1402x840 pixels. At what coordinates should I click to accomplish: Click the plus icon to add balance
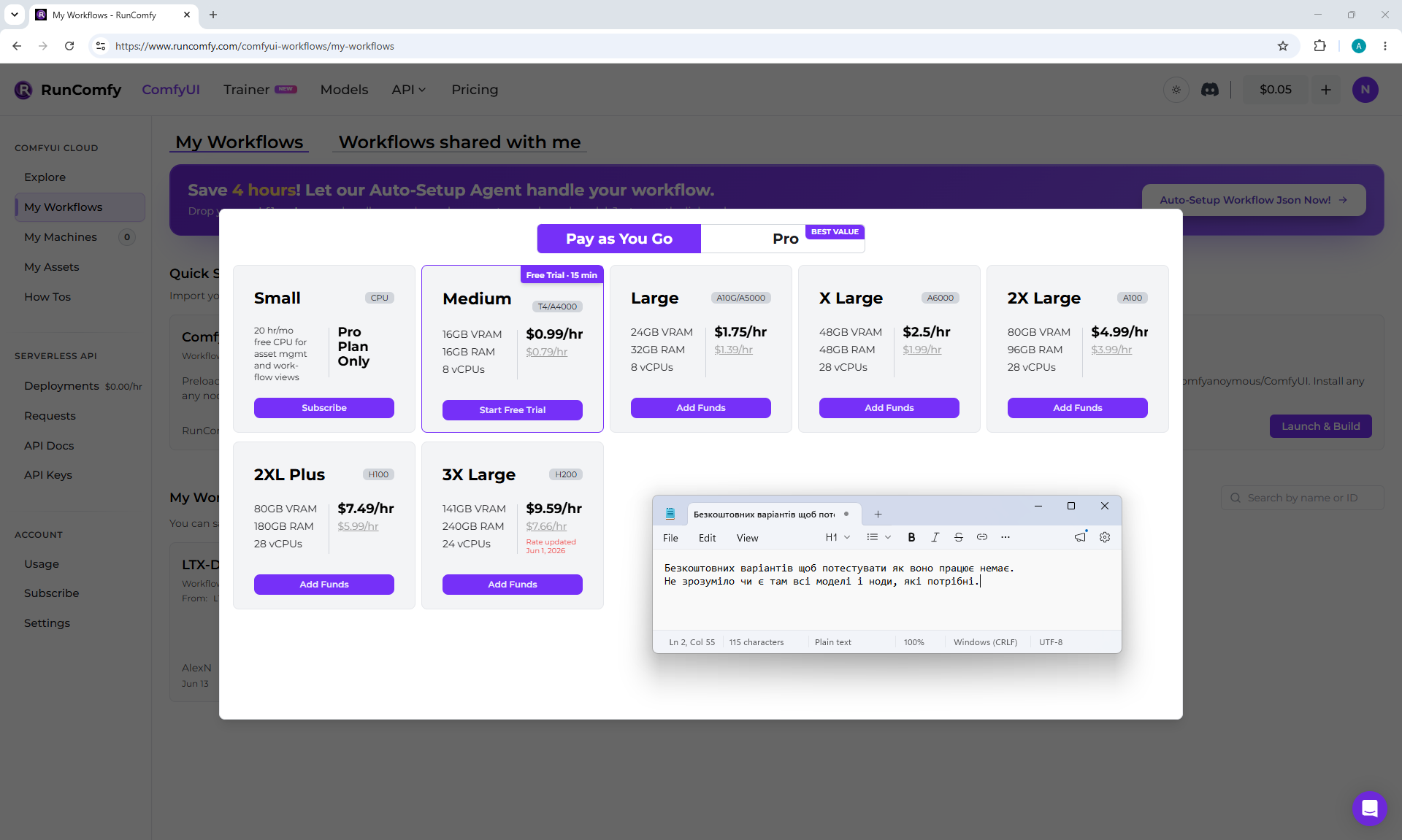pyautogui.click(x=1326, y=90)
